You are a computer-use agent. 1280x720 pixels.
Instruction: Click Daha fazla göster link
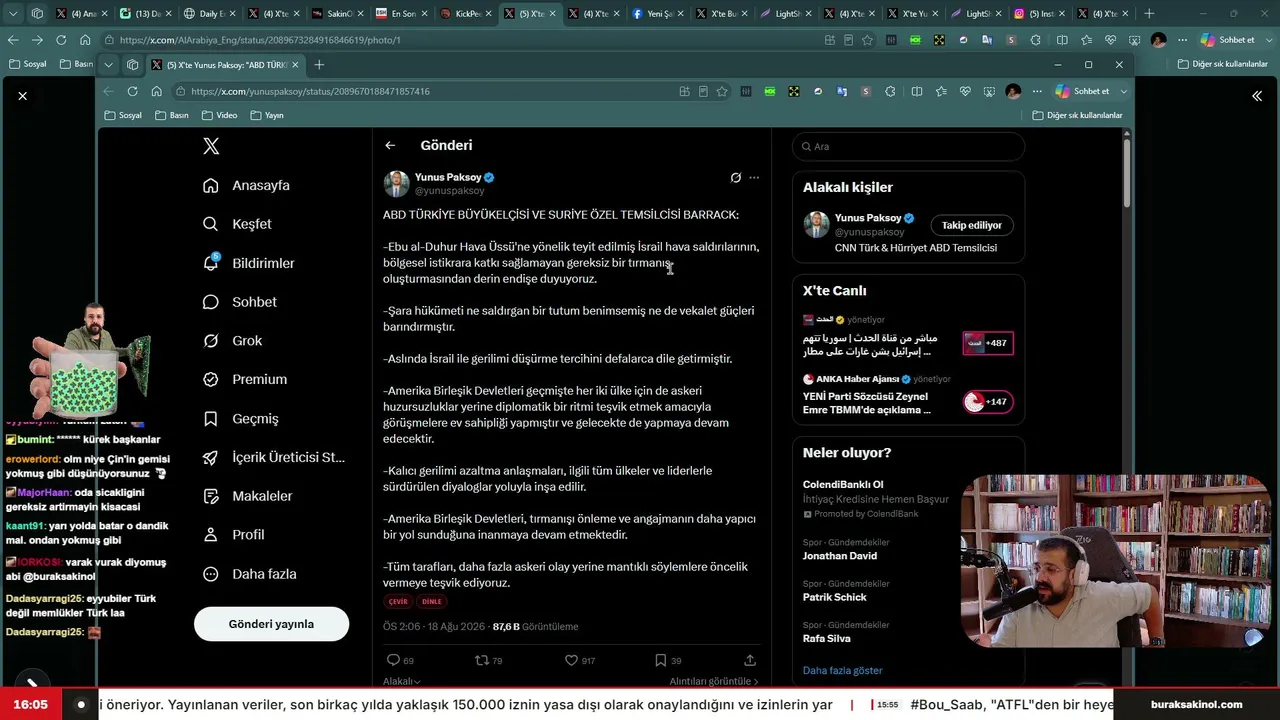coord(842,671)
